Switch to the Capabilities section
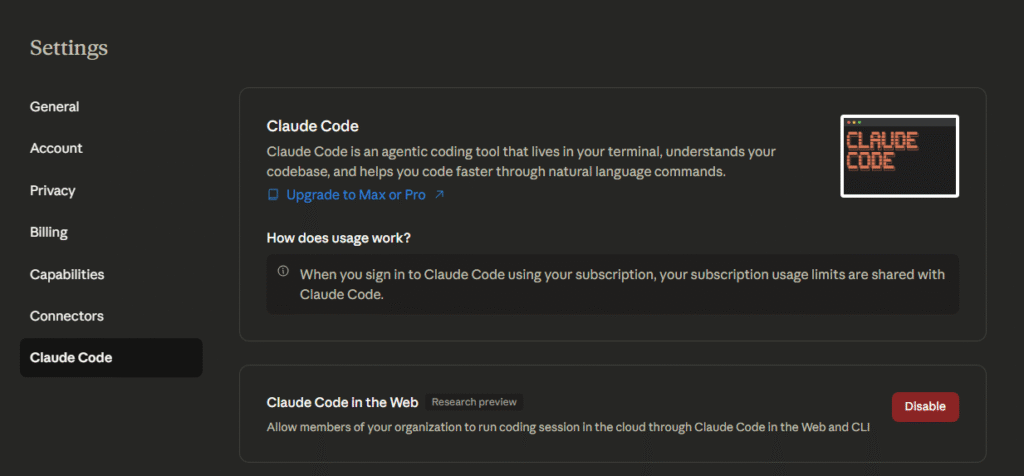Screen dimensions: 1024x476 (67, 274)
